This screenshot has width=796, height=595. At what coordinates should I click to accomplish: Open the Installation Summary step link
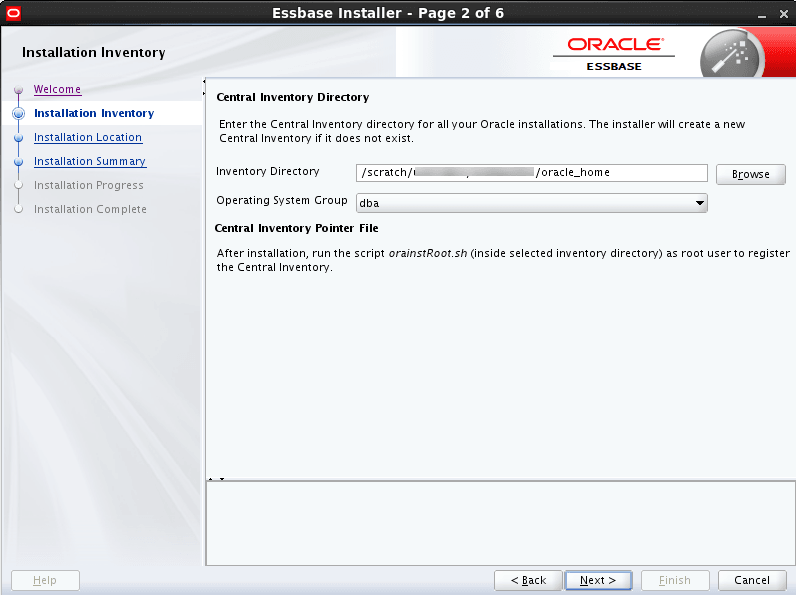pos(90,161)
